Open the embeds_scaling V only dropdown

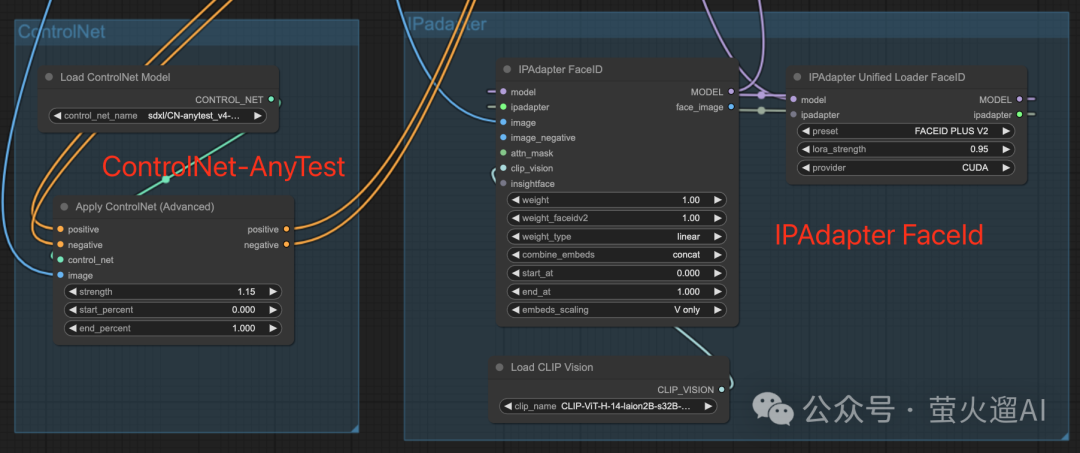click(x=616, y=310)
